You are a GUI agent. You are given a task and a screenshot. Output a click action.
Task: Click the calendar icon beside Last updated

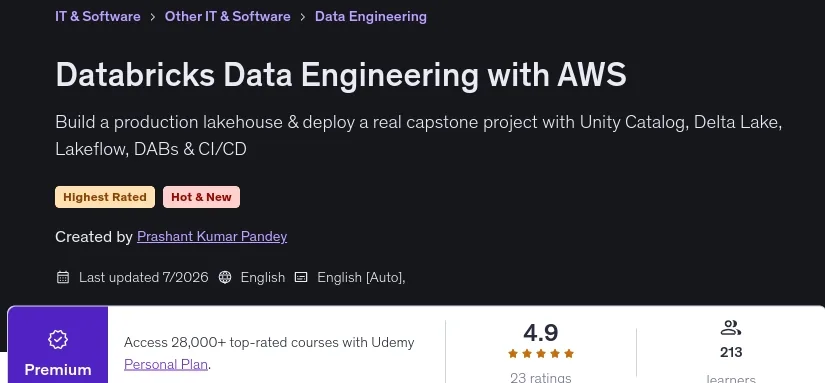coord(63,277)
